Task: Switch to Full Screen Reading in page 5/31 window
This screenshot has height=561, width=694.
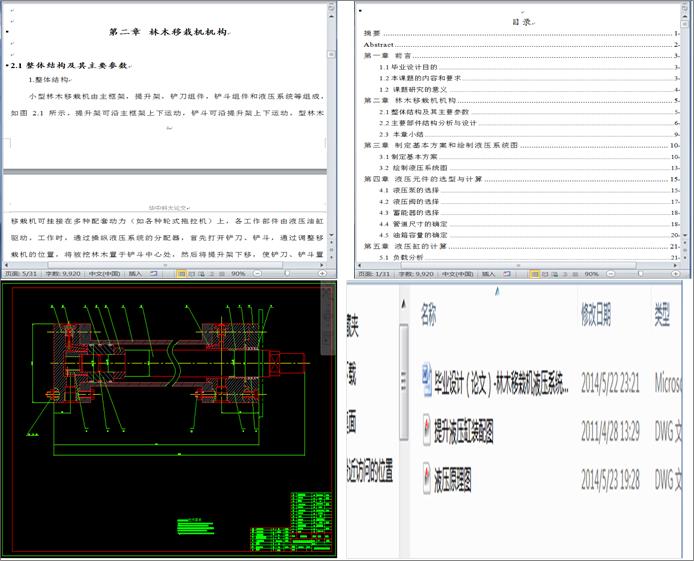Action: point(192,274)
